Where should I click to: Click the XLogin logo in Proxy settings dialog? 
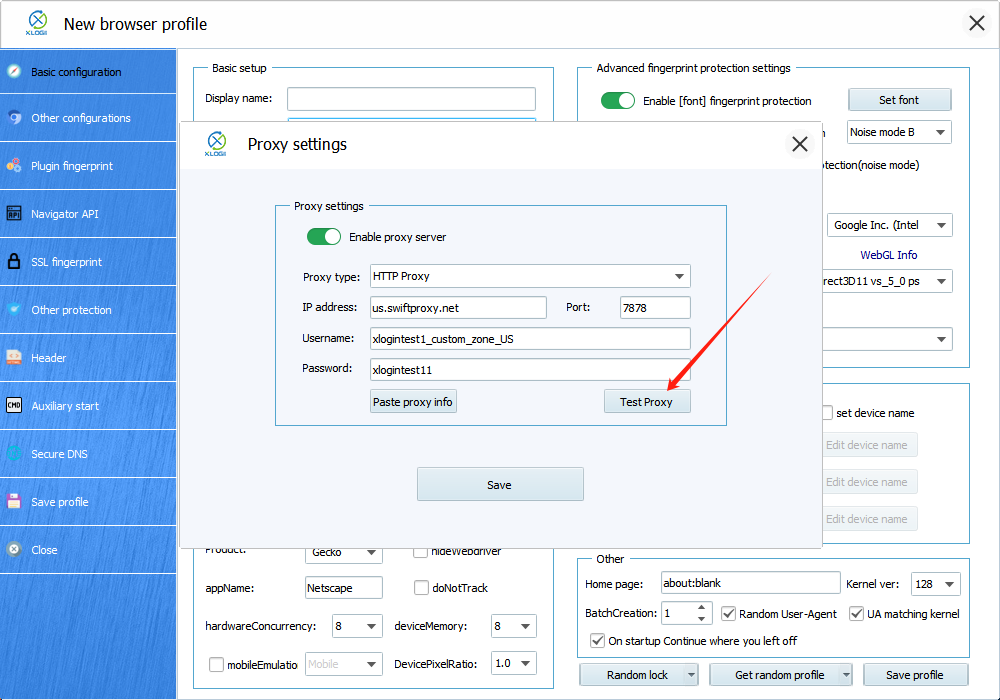pyautogui.click(x=216, y=143)
